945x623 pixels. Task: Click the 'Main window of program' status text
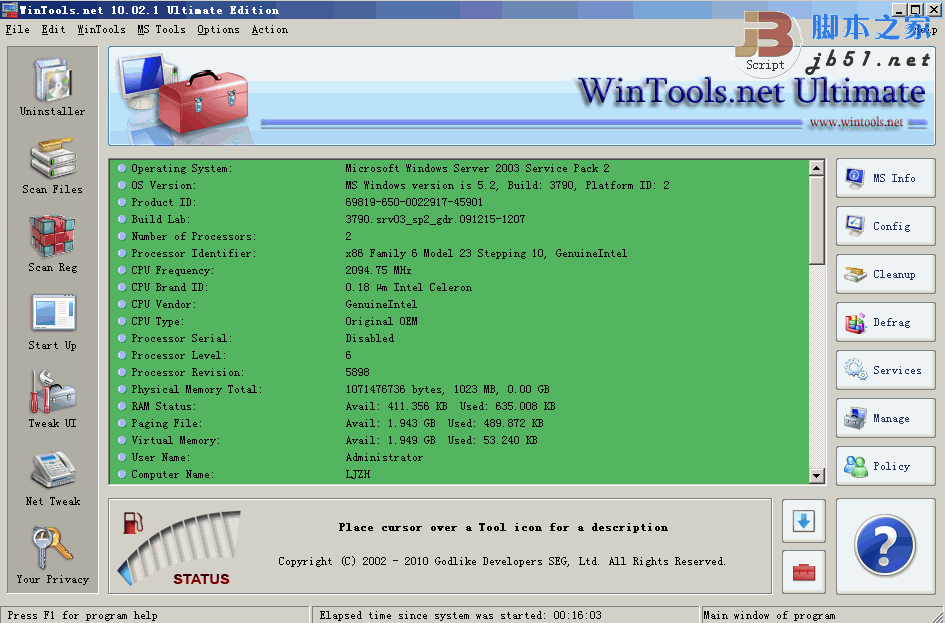[x=769, y=615]
